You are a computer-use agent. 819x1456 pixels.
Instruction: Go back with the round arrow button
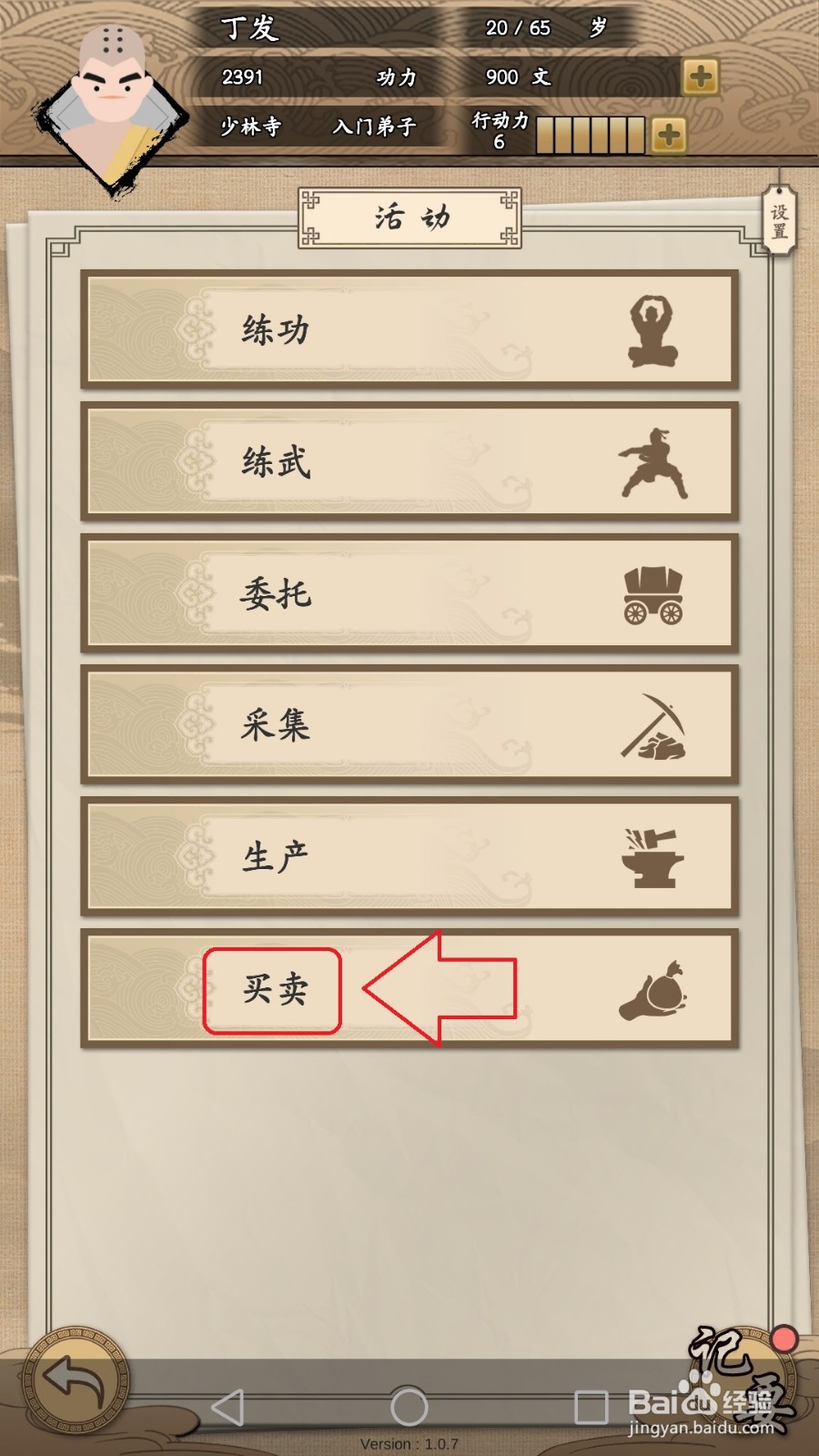[x=76, y=1380]
